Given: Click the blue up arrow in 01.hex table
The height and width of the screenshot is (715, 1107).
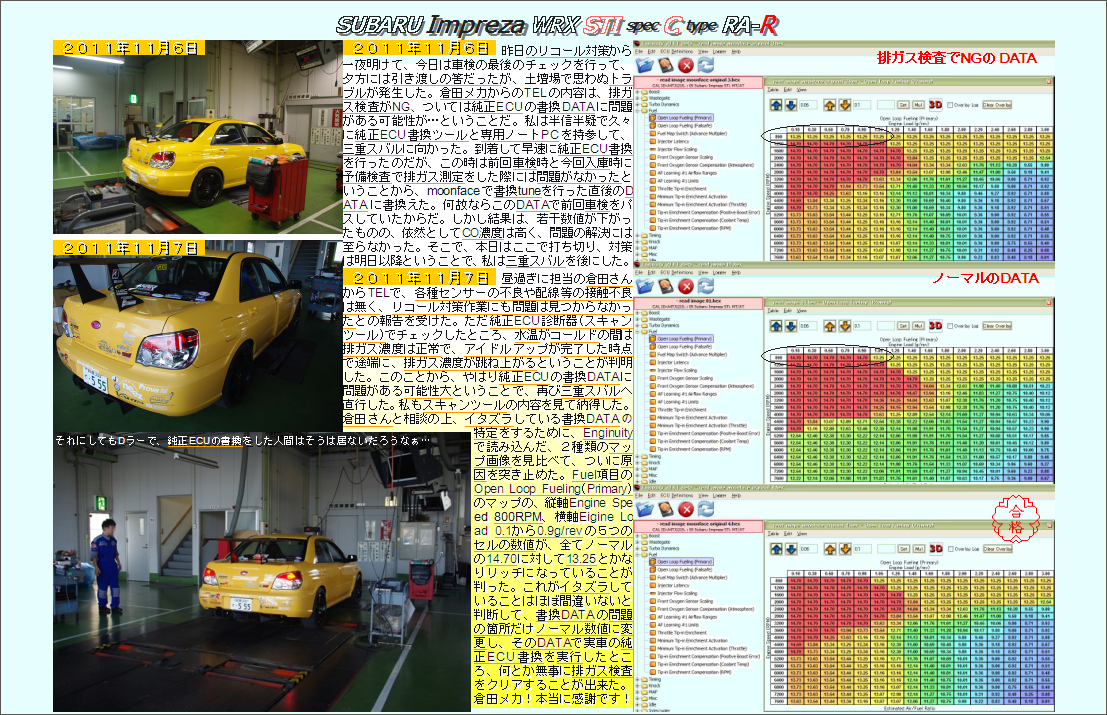Looking at the screenshot, I should (777, 326).
